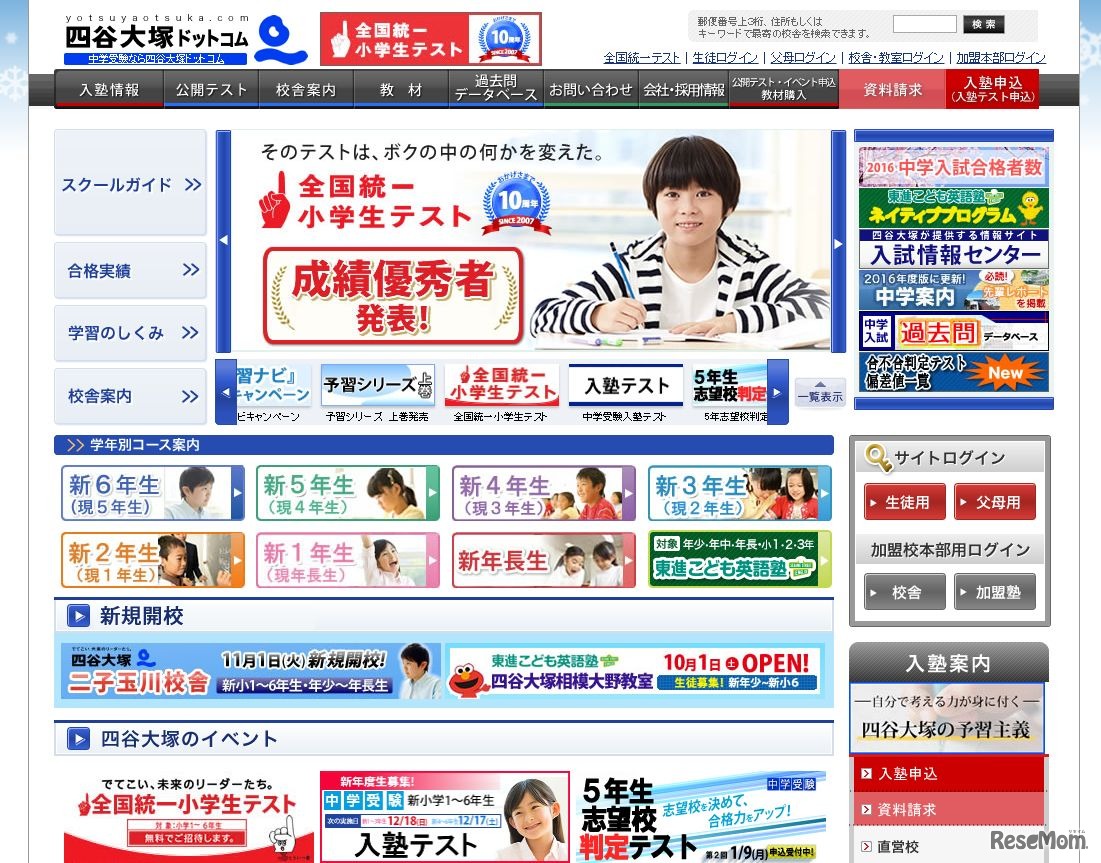Click the 新規開校 section play icon
The width and height of the screenshot is (1101, 863).
pos(78,616)
